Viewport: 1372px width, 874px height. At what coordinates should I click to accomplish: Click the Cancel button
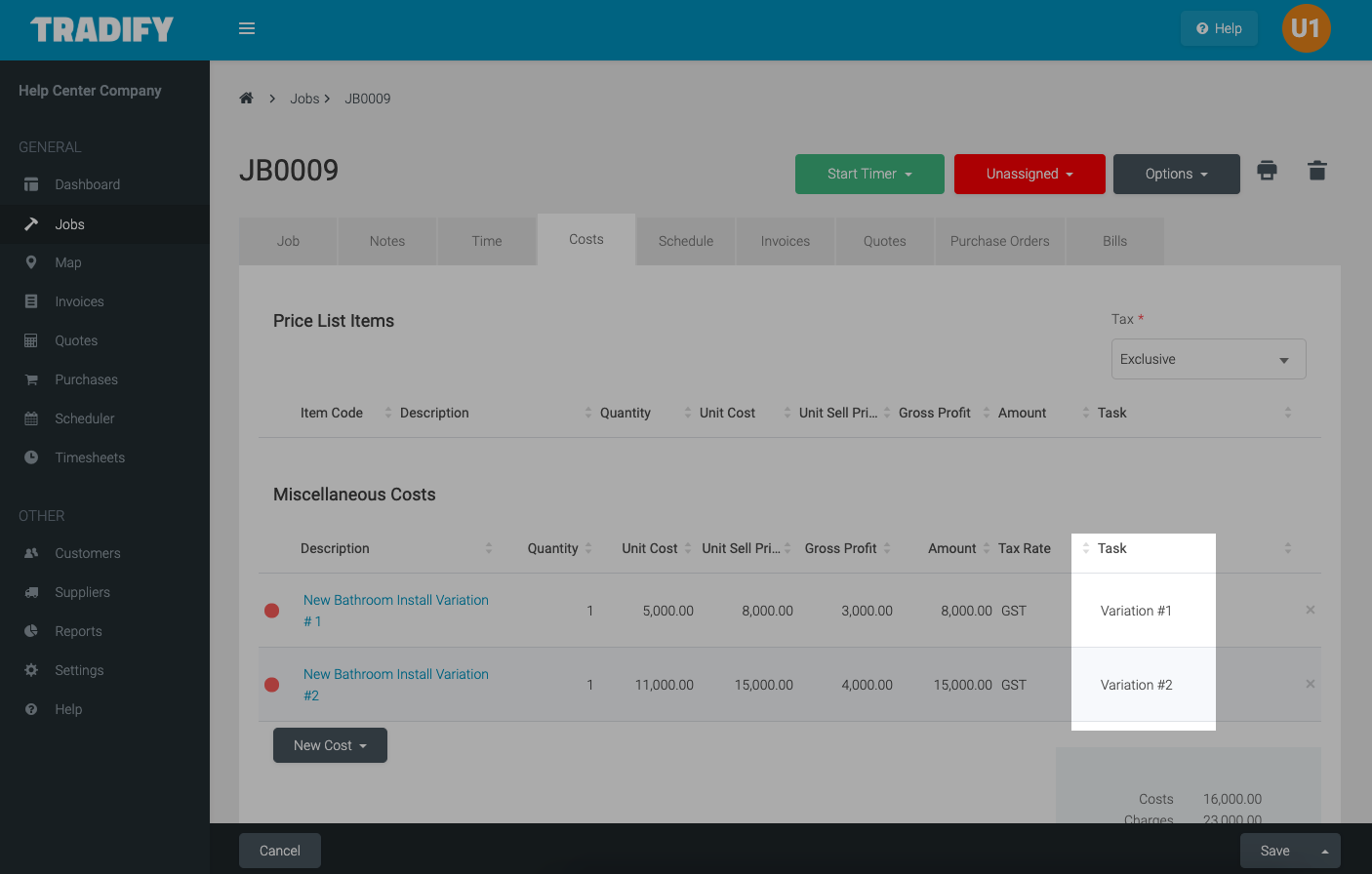point(279,851)
